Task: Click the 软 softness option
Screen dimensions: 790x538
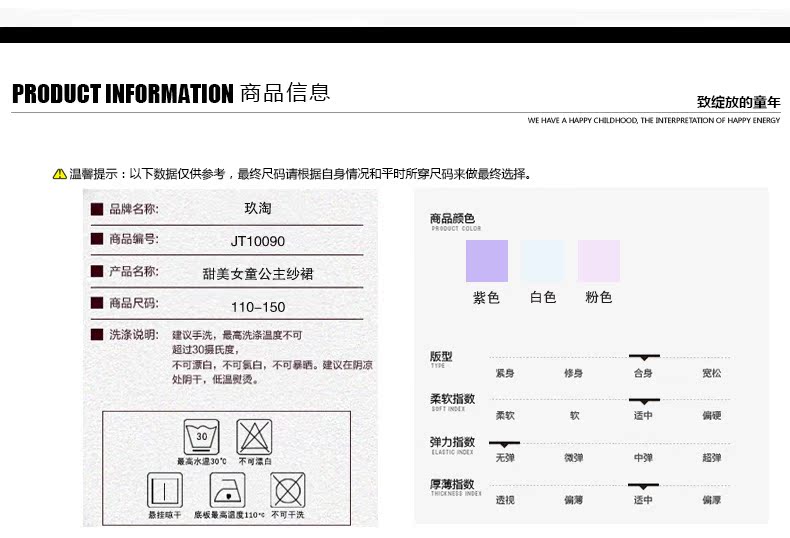Action: pyautogui.click(x=574, y=416)
